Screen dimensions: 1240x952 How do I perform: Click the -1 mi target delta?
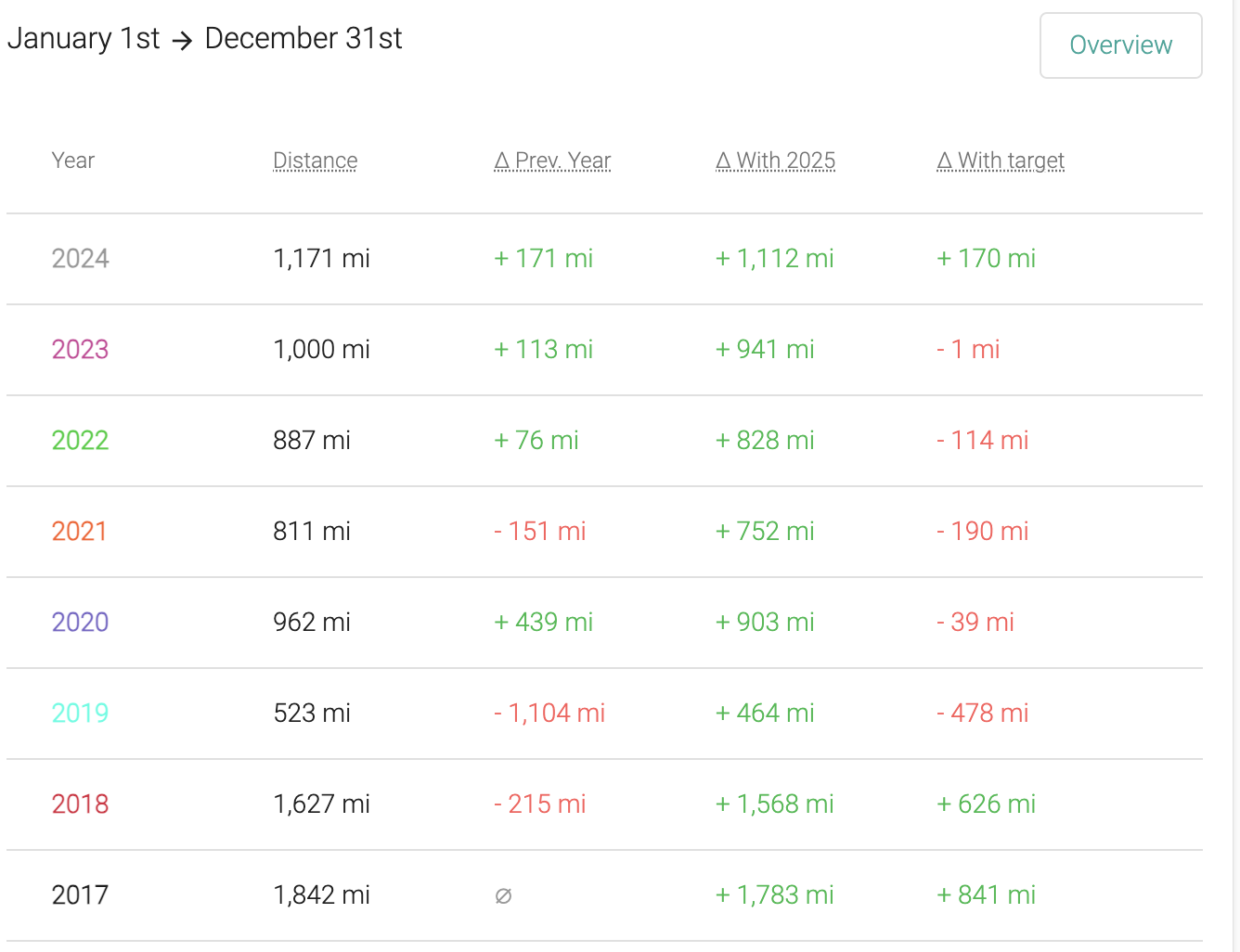pos(968,350)
